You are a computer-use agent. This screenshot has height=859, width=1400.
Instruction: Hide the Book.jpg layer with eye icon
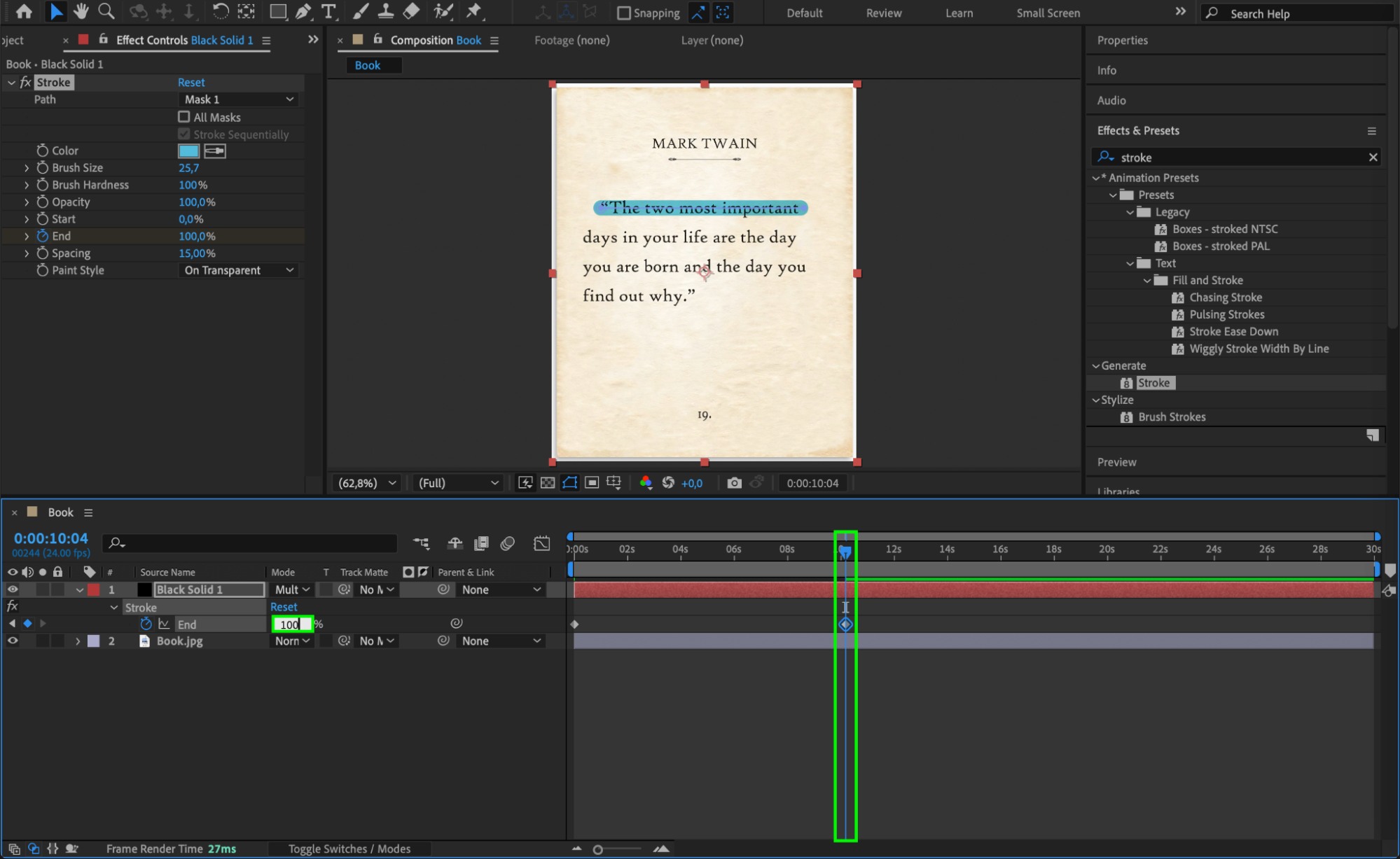[13, 641]
